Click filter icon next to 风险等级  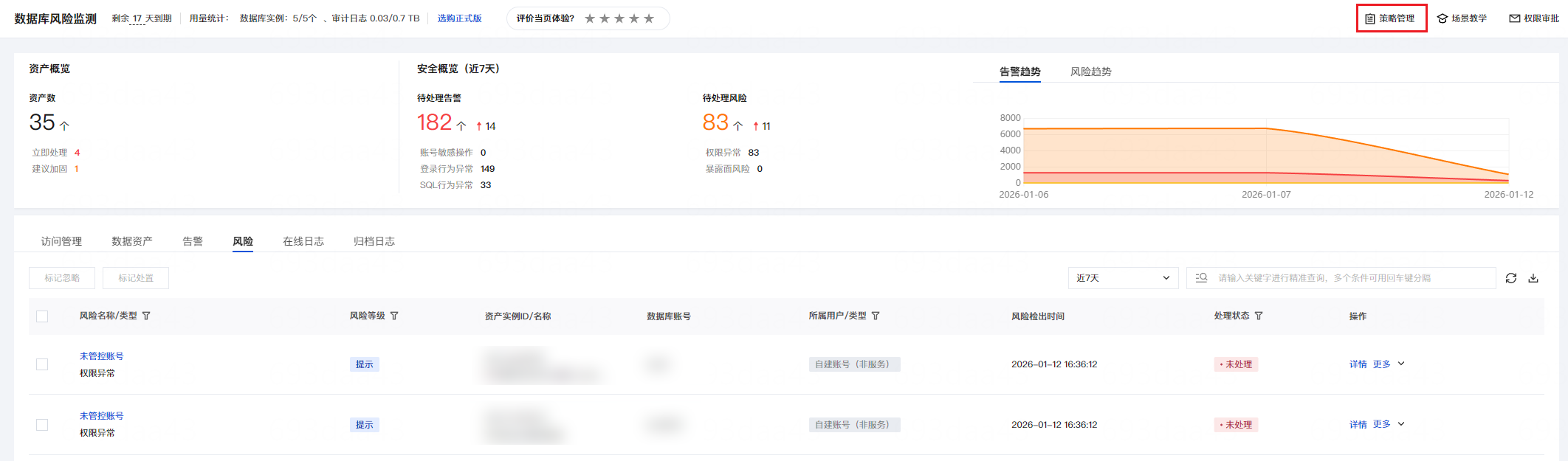click(394, 316)
